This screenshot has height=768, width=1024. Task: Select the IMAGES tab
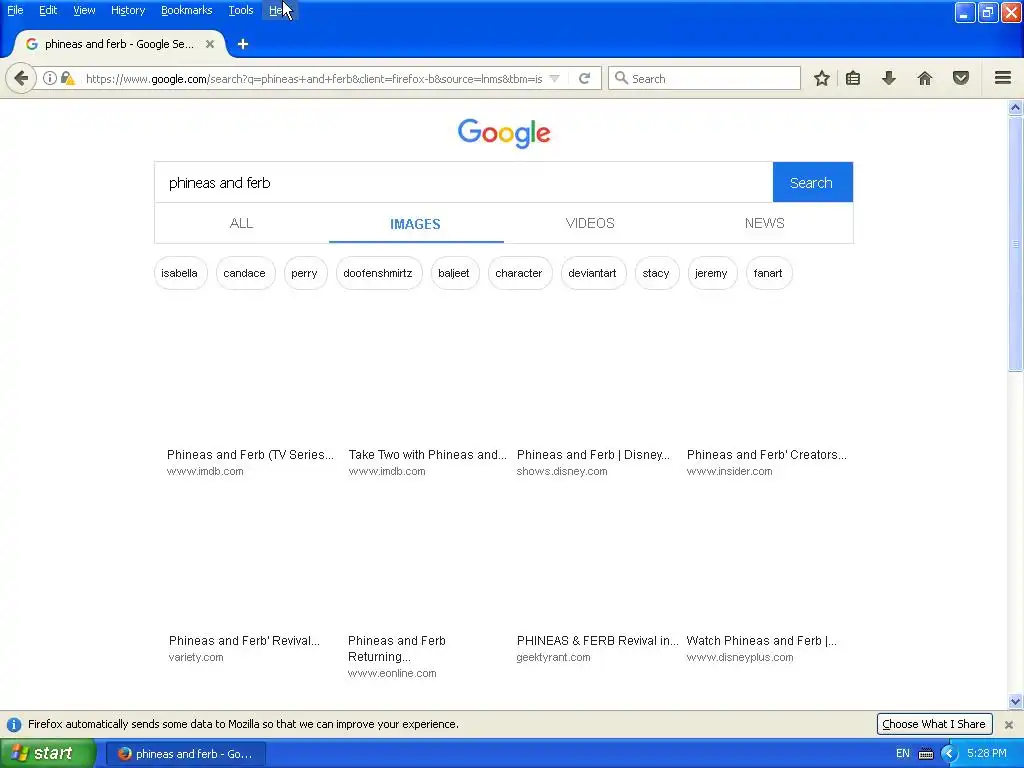[415, 224]
